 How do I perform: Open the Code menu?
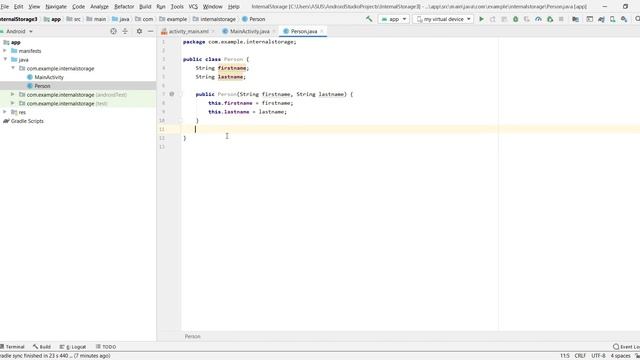coord(78,7)
